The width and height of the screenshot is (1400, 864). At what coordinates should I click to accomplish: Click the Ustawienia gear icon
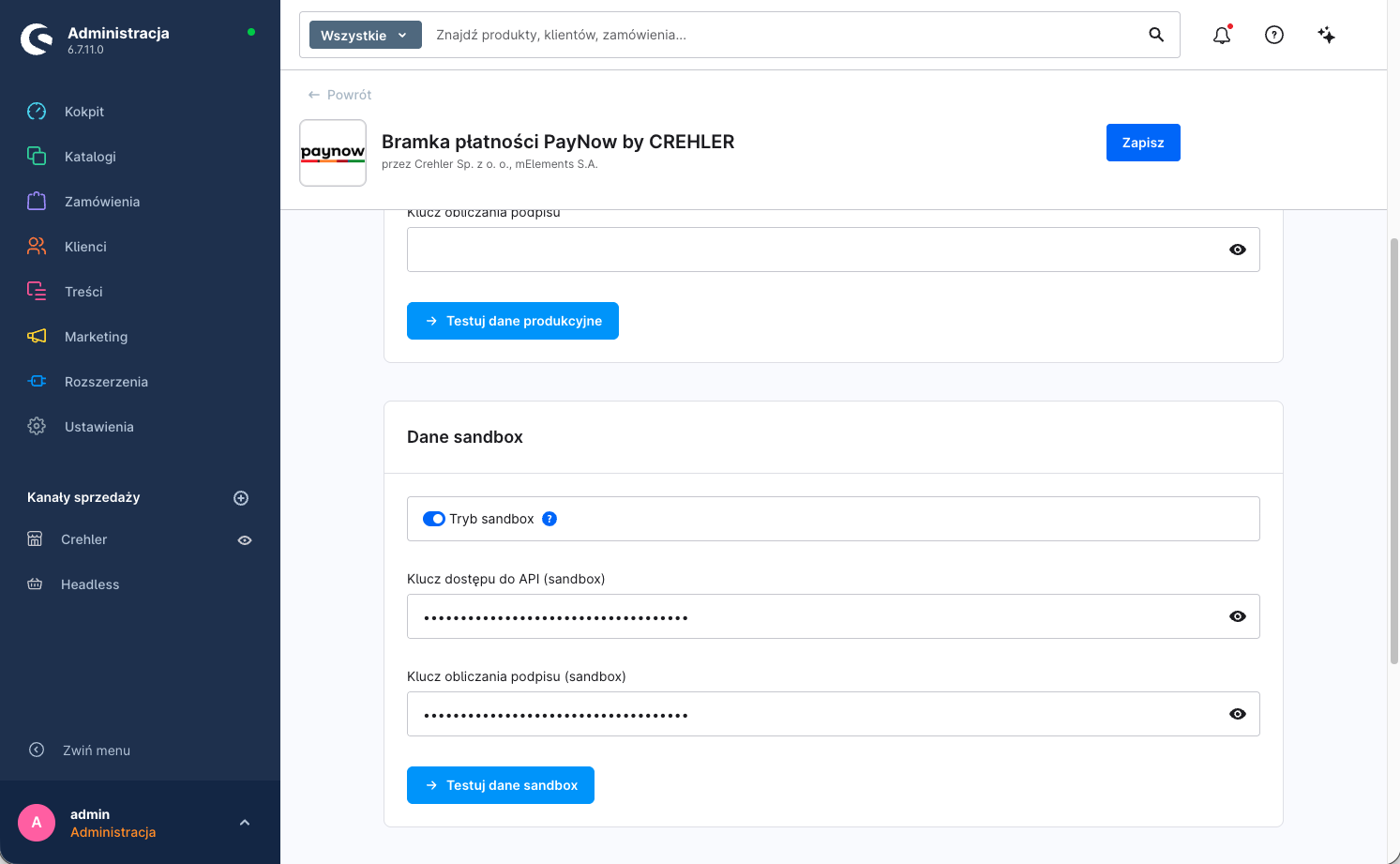click(x=37, y=427)
